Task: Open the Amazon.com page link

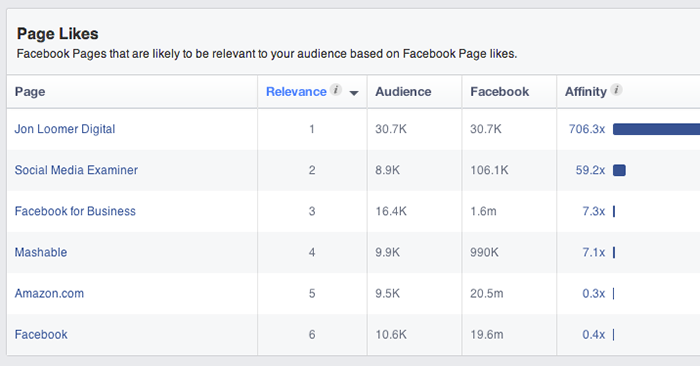Action: click(x=49, y=293)
